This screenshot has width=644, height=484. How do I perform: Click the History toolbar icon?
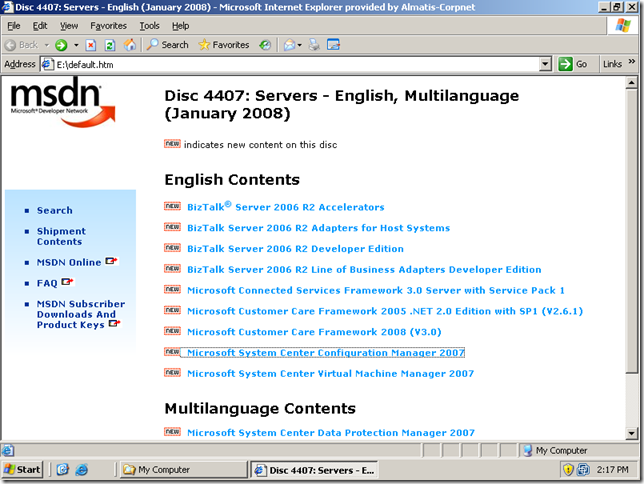[x=265, y=45]
